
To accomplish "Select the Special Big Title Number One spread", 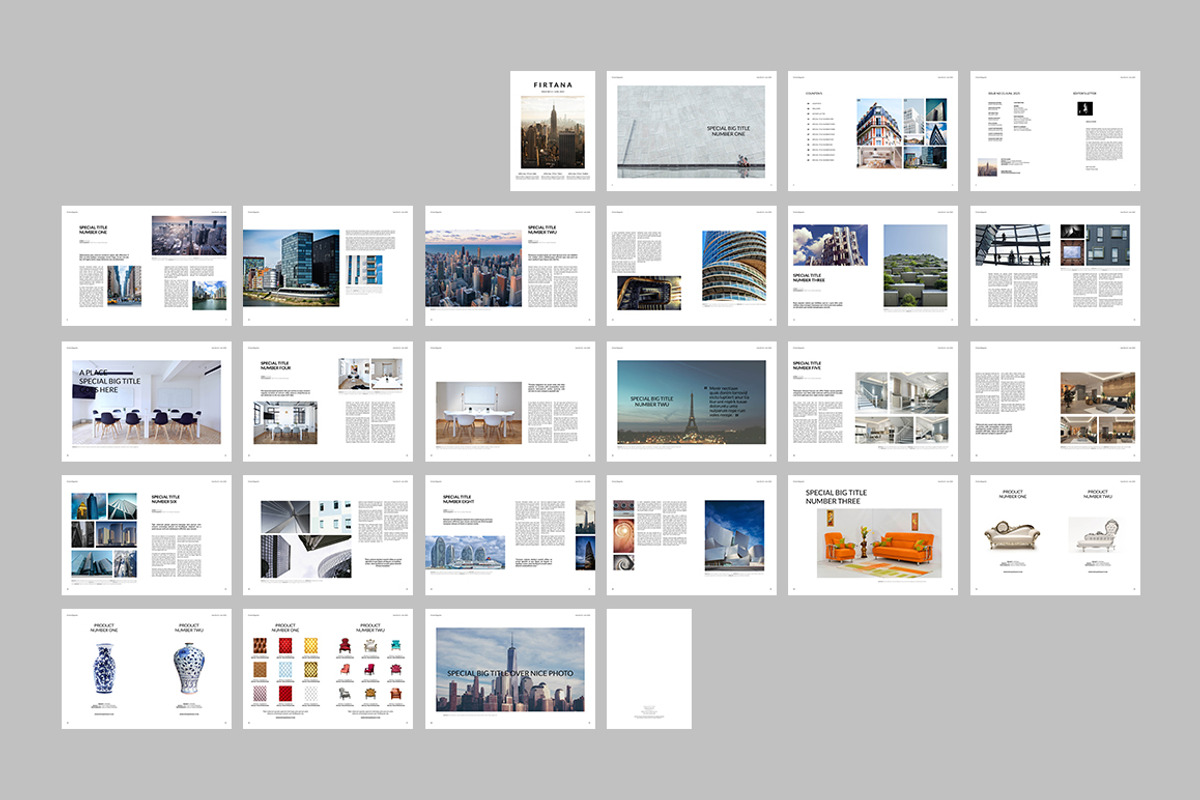I will pyautogui.click(x=691, y=130).
